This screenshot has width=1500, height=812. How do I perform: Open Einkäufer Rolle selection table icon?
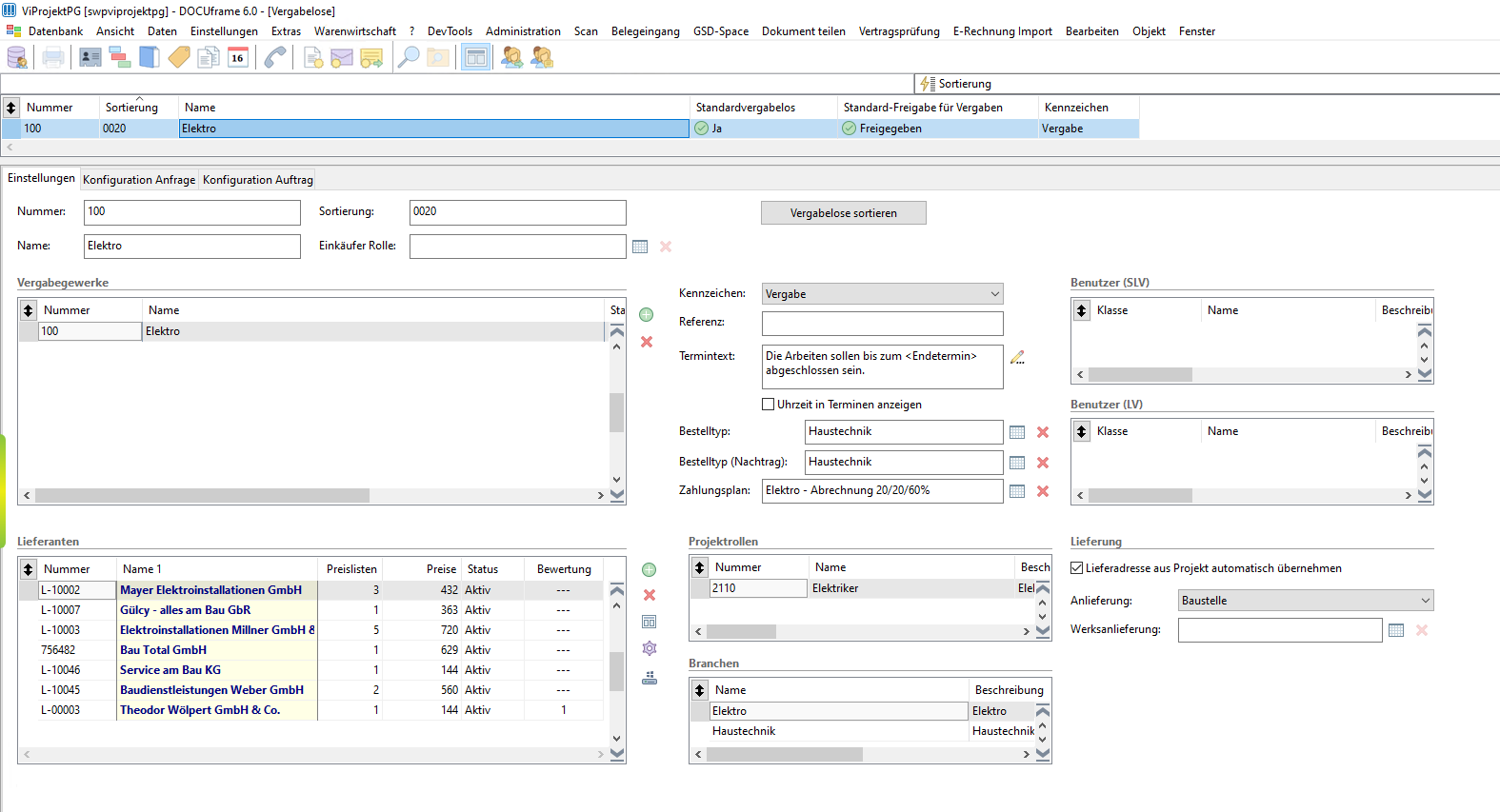click(x=640, y=247)
